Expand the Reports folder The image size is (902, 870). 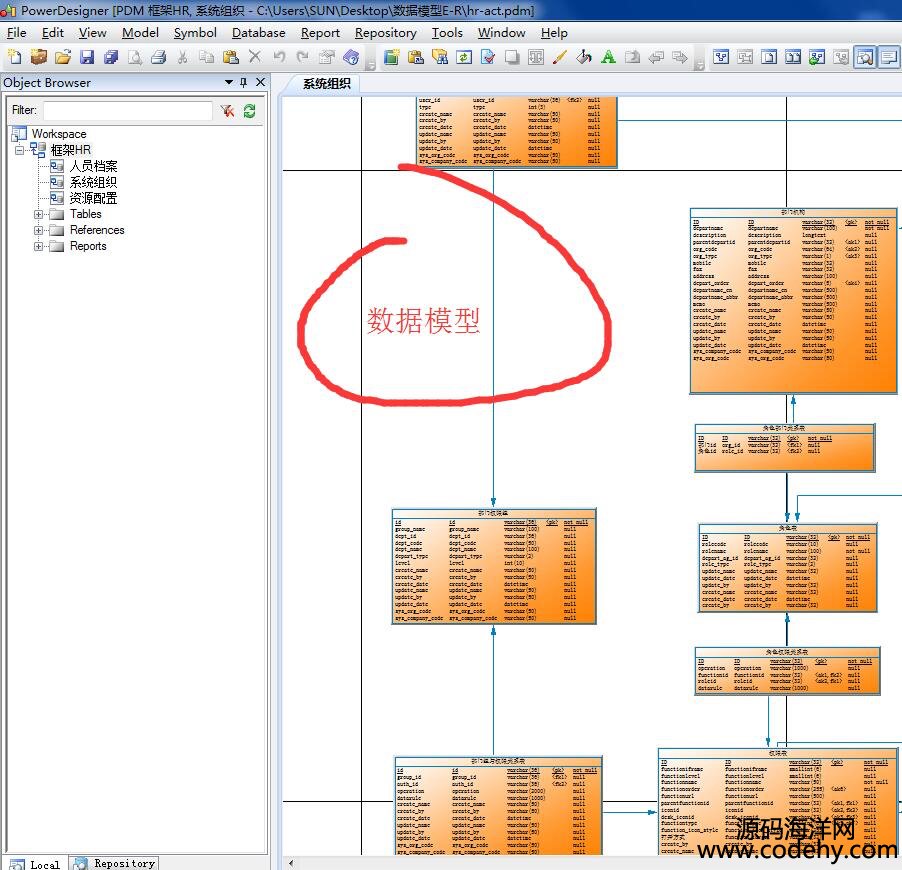click(x=39, y=246)
